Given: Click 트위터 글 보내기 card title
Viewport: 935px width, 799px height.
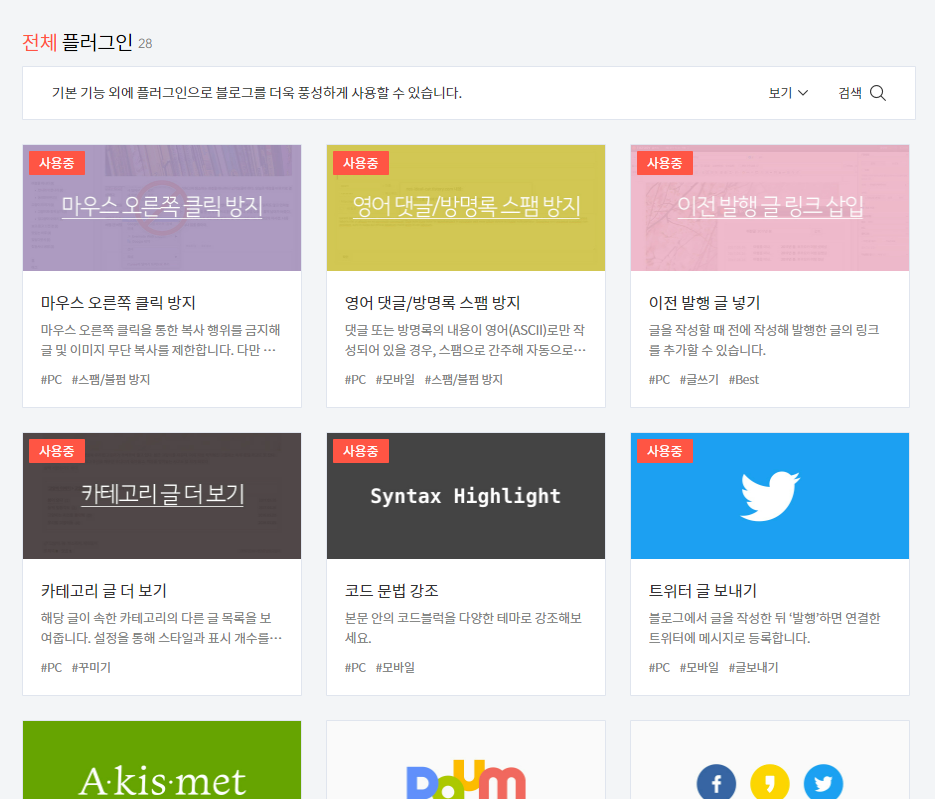Looking at the screenshot, I should [x=702, y=591].
